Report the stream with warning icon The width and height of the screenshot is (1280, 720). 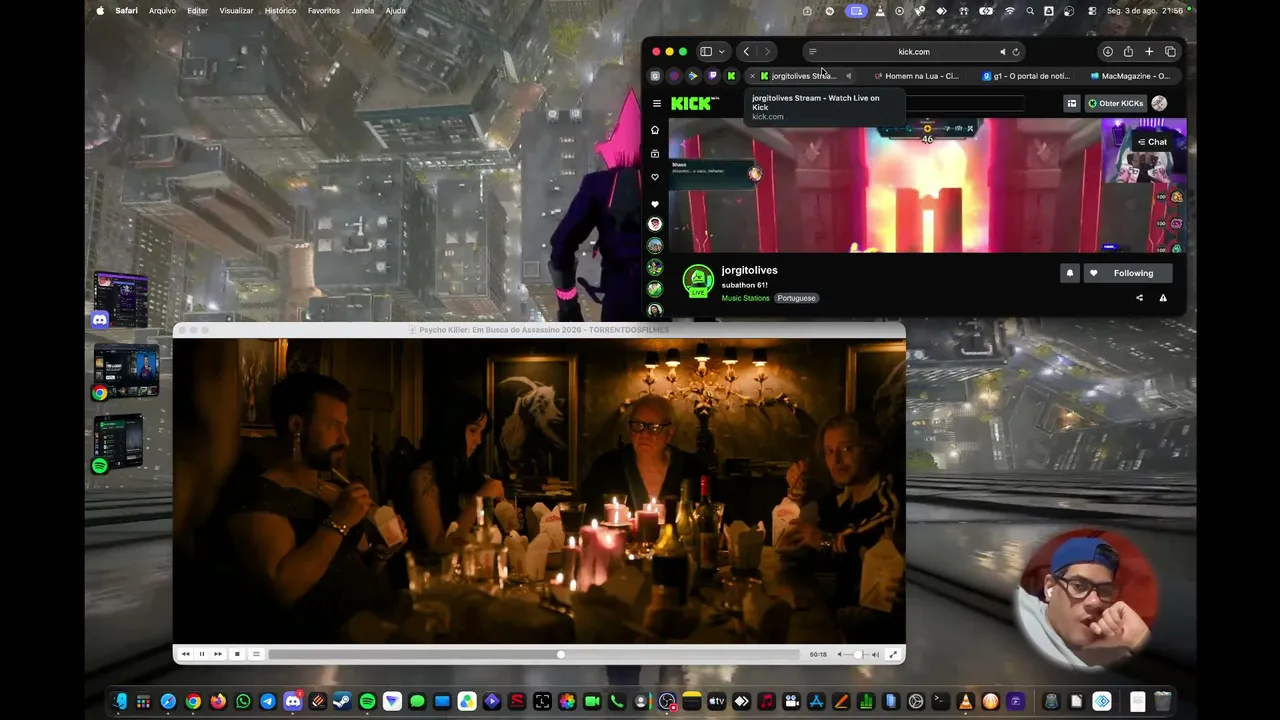pyautogui.click(x=1162, y=298)
